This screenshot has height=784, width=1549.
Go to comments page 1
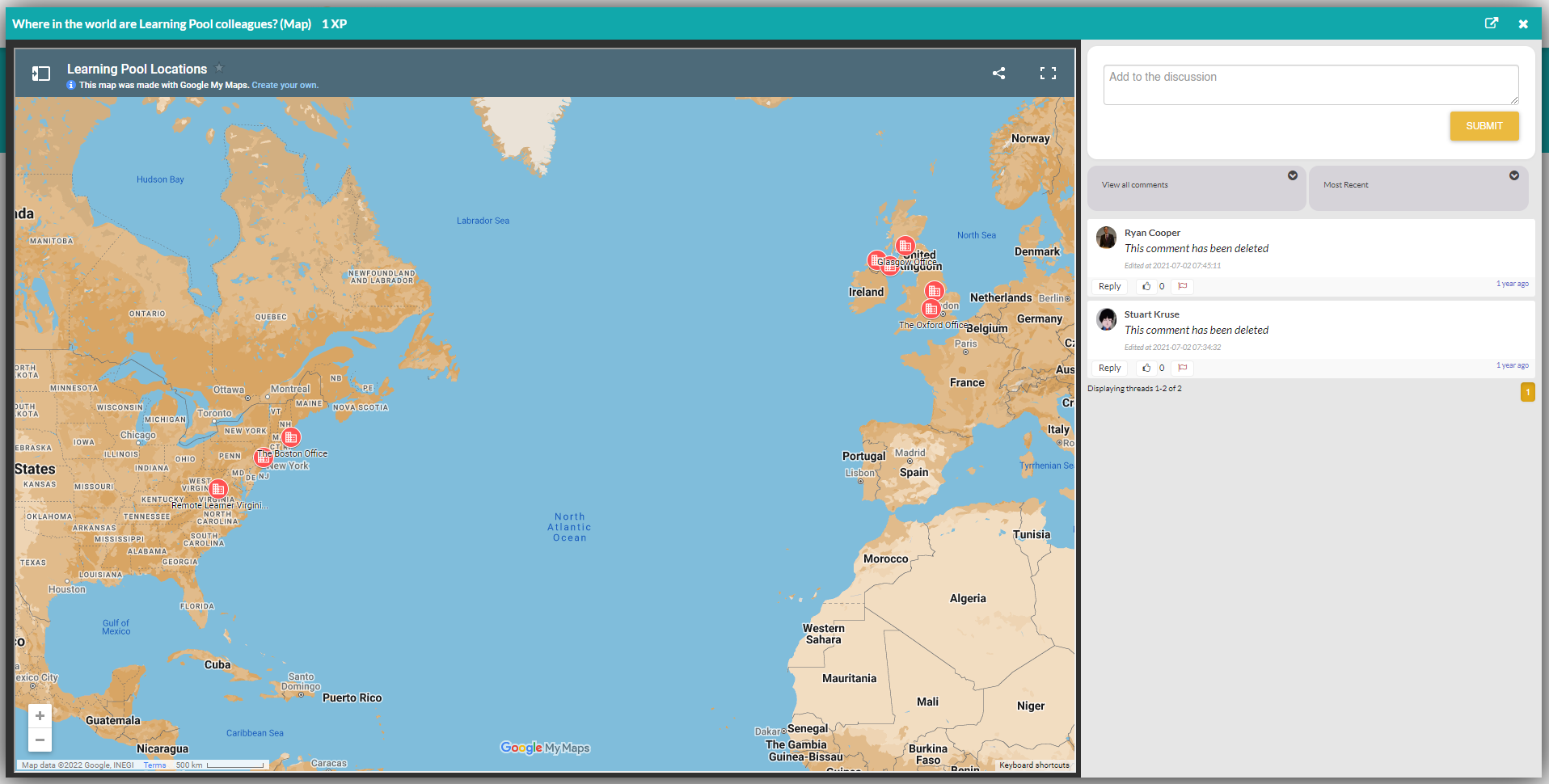pyautogui.click(x=1527, y=392)
